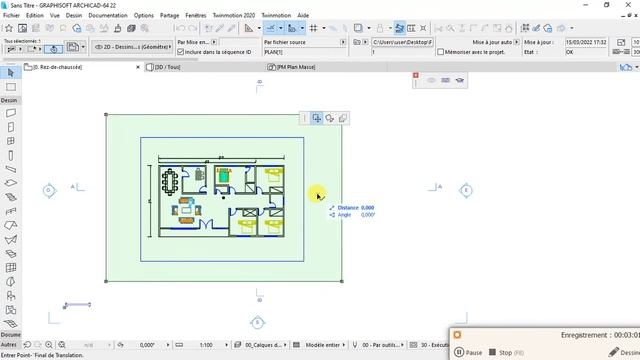
Task: Toggle the eye icon in floating palette
Action: click(431, 80)
